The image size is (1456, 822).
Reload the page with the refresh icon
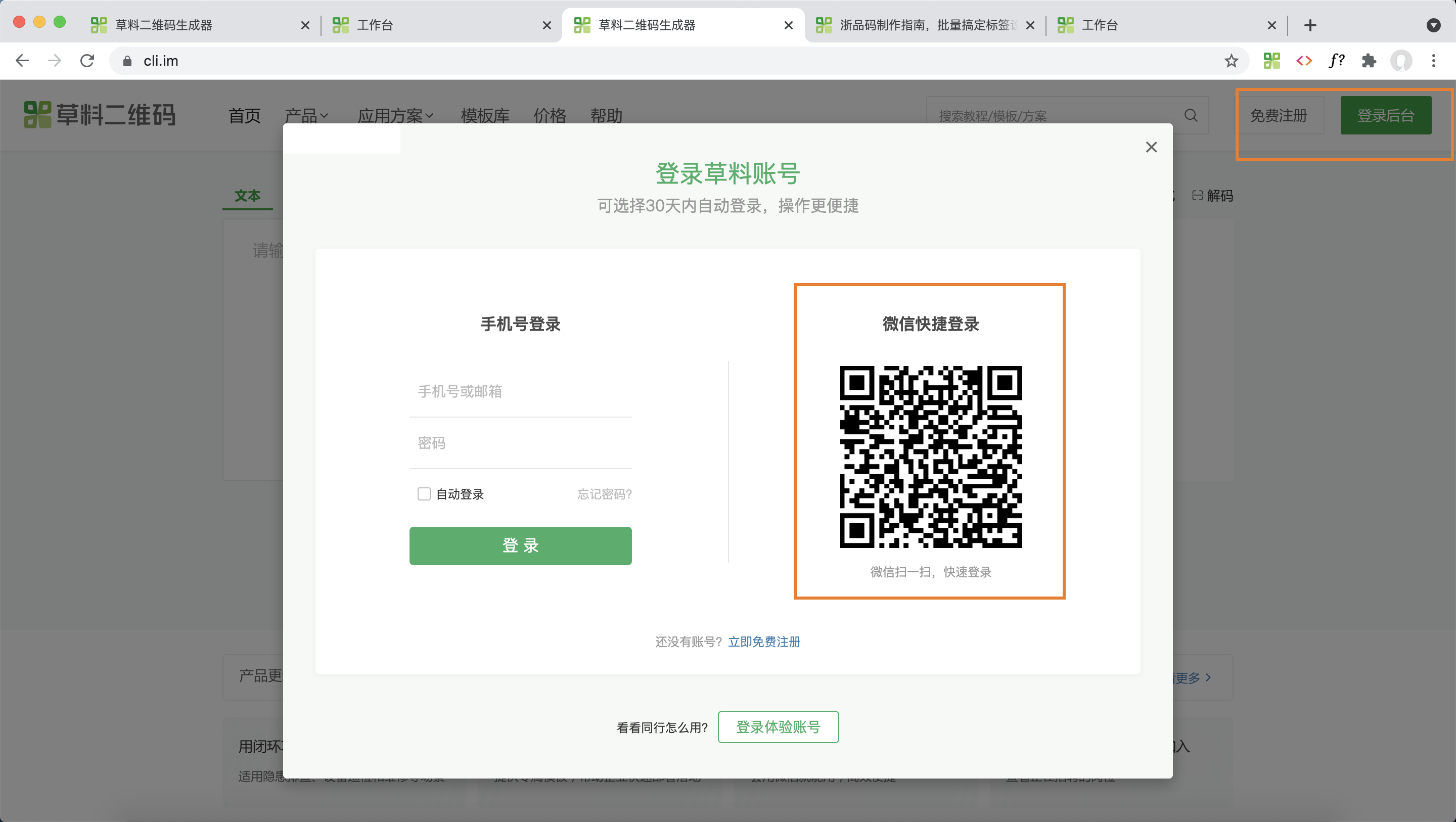point(87,61)
